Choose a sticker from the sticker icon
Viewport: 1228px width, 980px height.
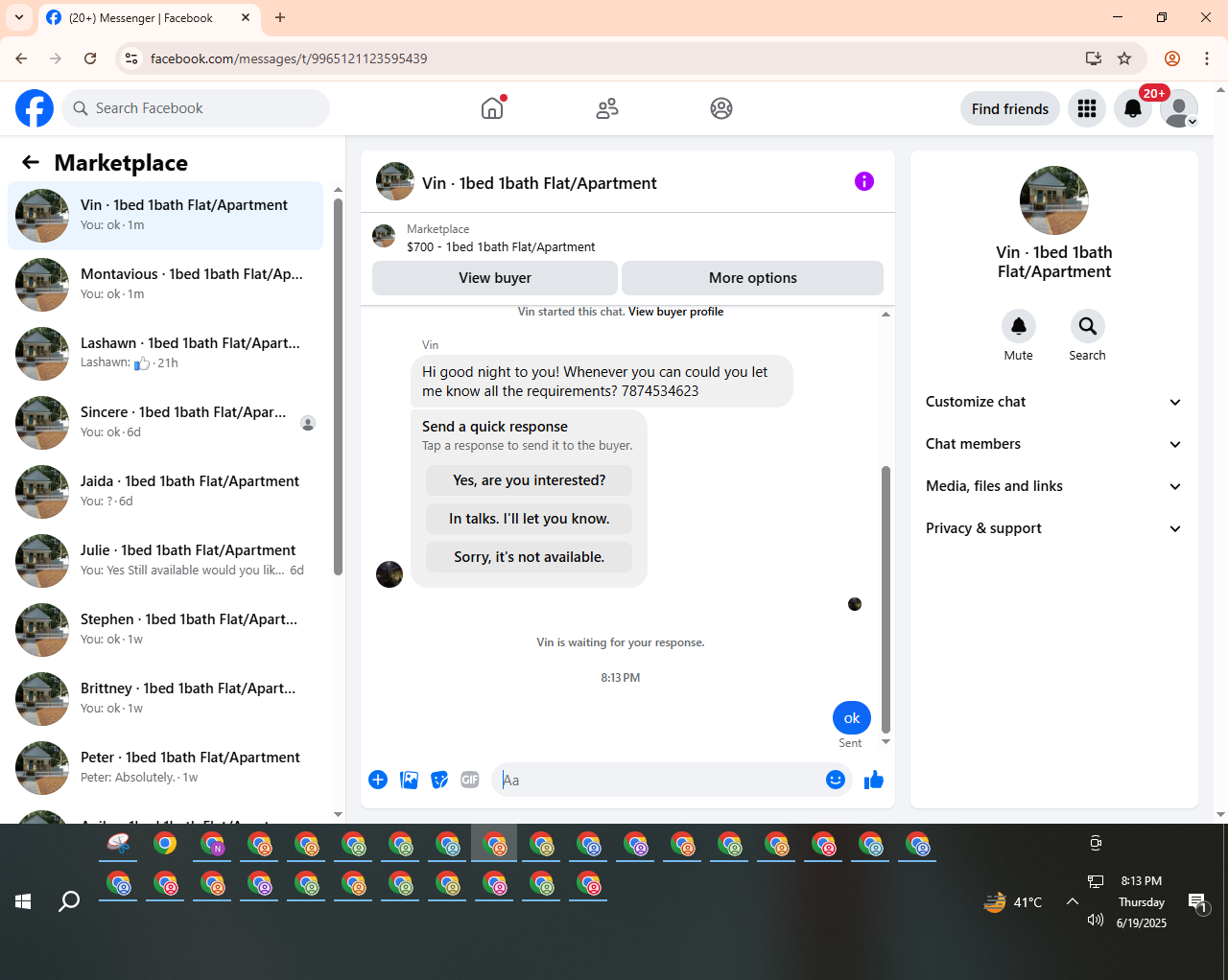pos(439,780)
